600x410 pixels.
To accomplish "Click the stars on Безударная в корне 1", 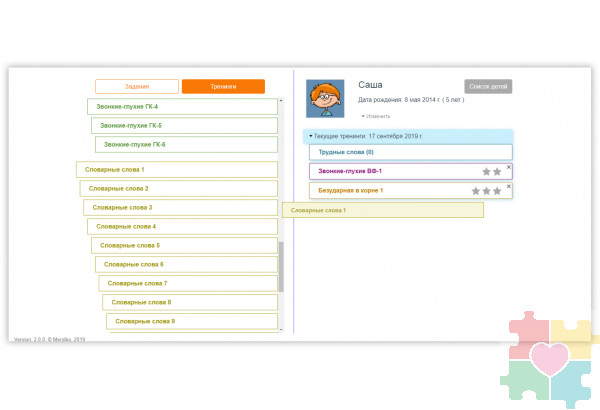I will [x=486, y=191].
